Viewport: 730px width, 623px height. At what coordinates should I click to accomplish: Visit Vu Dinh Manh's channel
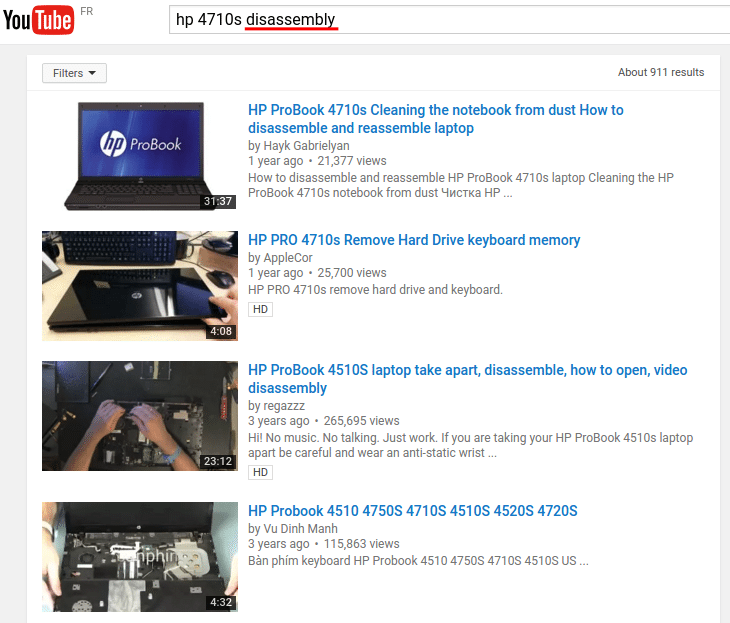[x=300, y=528]
